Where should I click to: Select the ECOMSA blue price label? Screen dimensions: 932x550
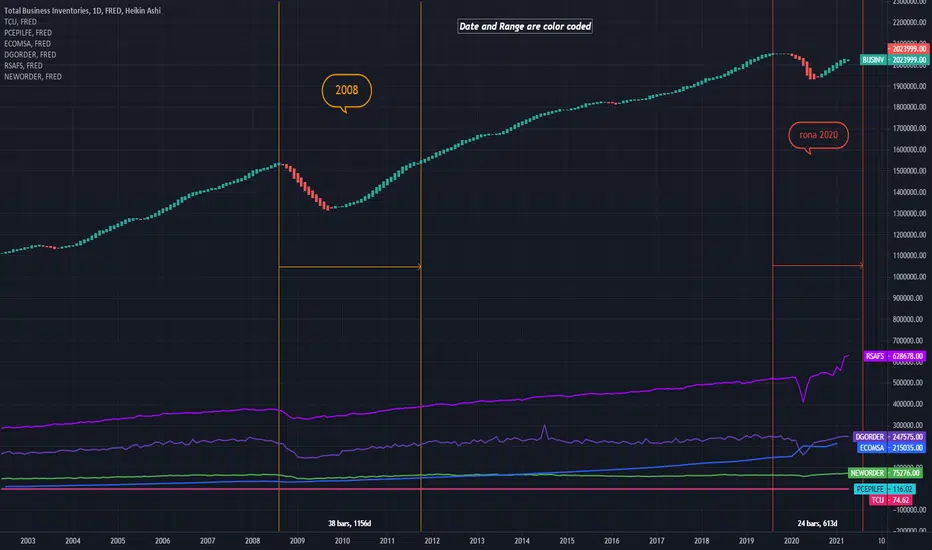pos(891,448)
